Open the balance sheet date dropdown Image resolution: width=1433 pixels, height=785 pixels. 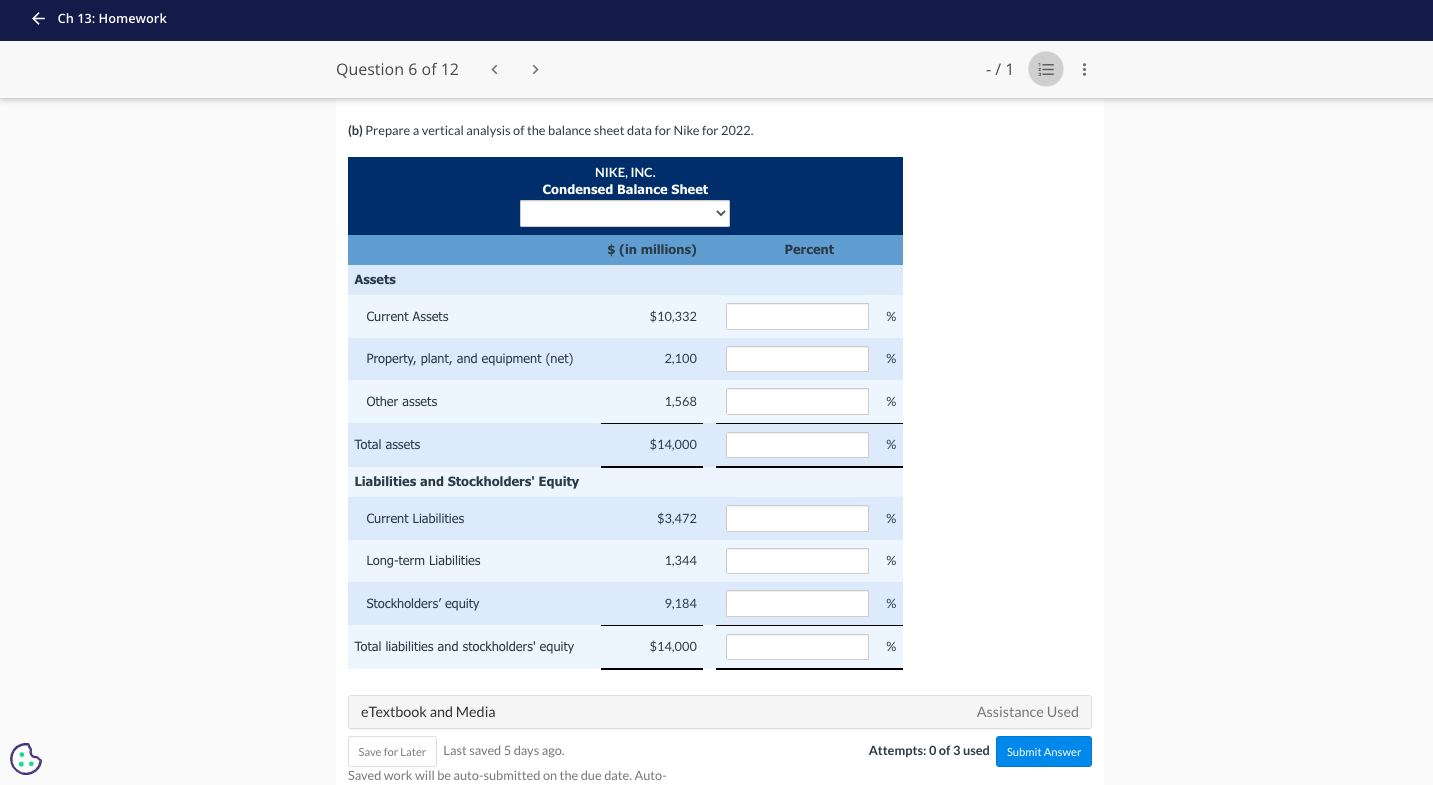point(625,213)
